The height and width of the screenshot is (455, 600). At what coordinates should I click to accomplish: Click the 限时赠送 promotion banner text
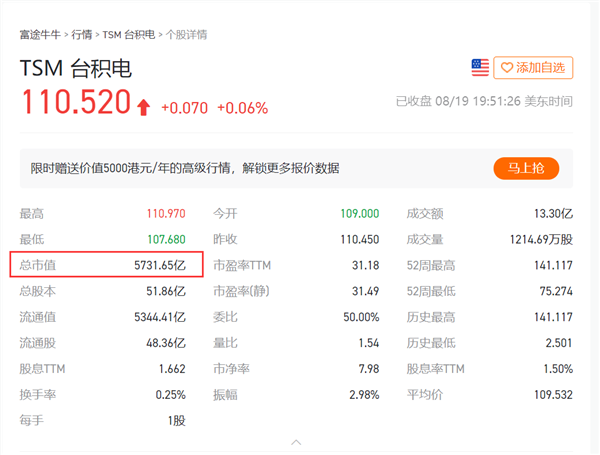coord(184,168)
